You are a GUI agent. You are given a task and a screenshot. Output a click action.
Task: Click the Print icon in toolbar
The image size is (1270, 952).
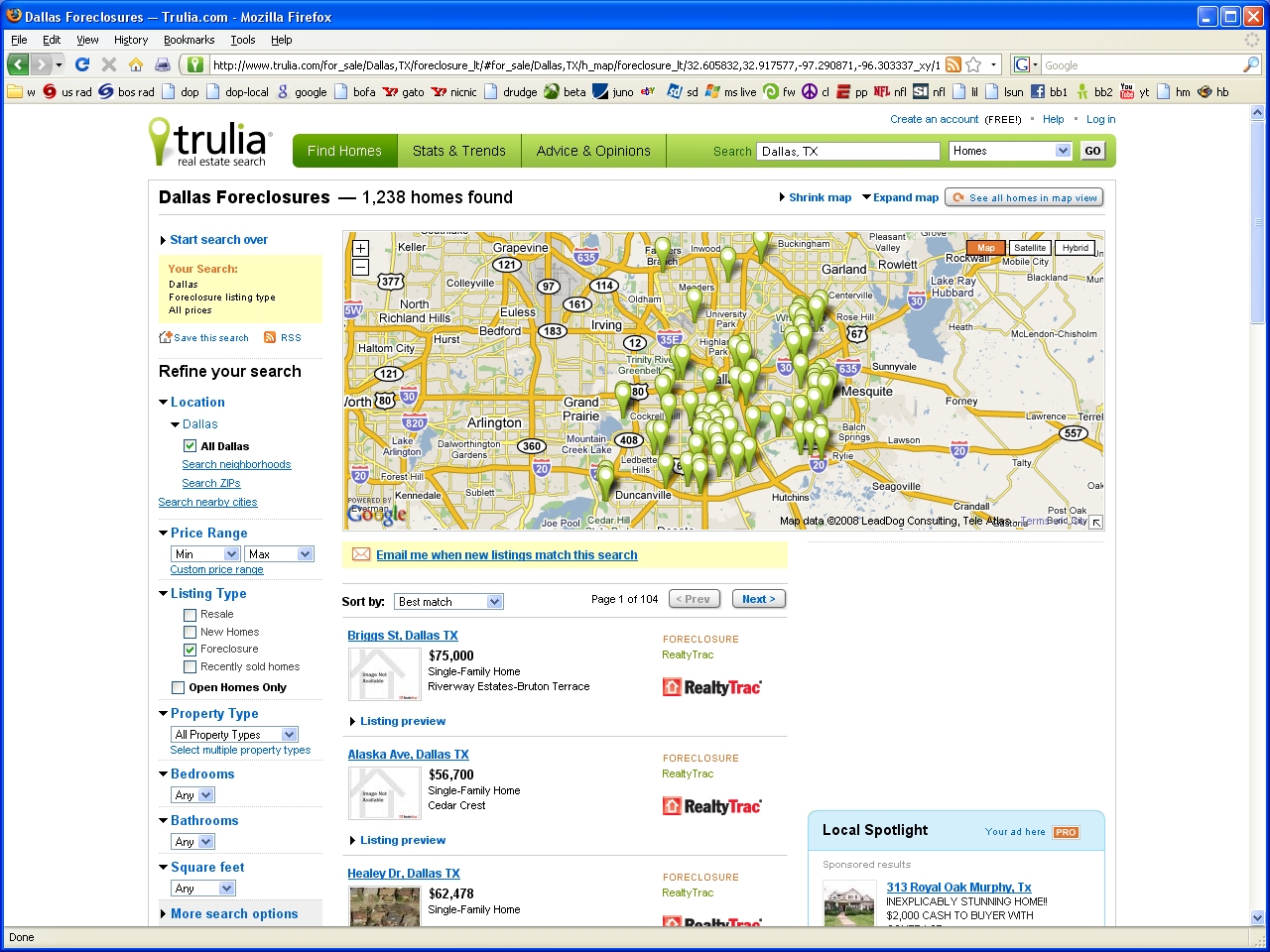163,64
